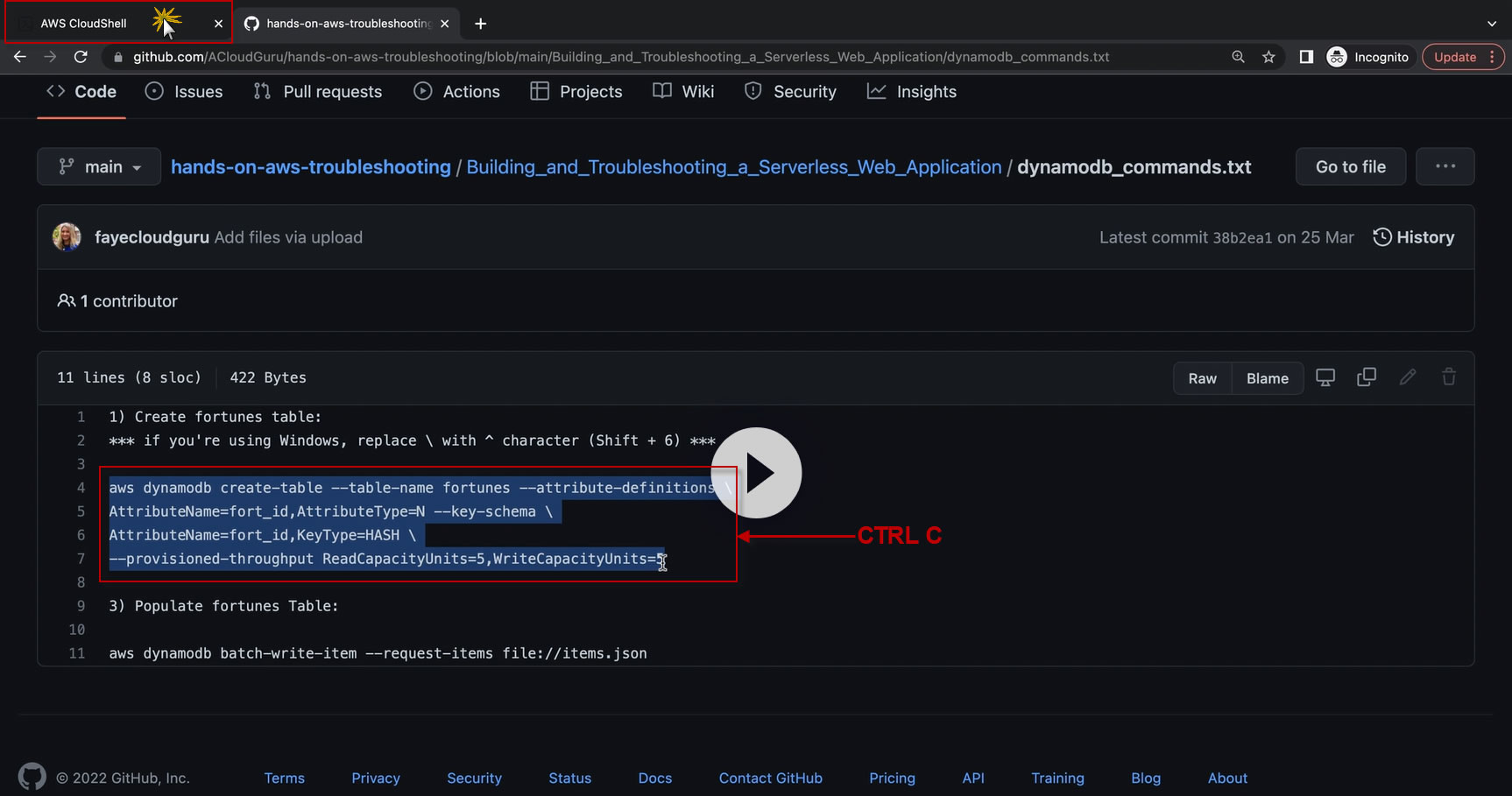This screenshot has width=1512, height=796.
Task: Click the copy raw contents icon
Action: (x=1366, y=377)
